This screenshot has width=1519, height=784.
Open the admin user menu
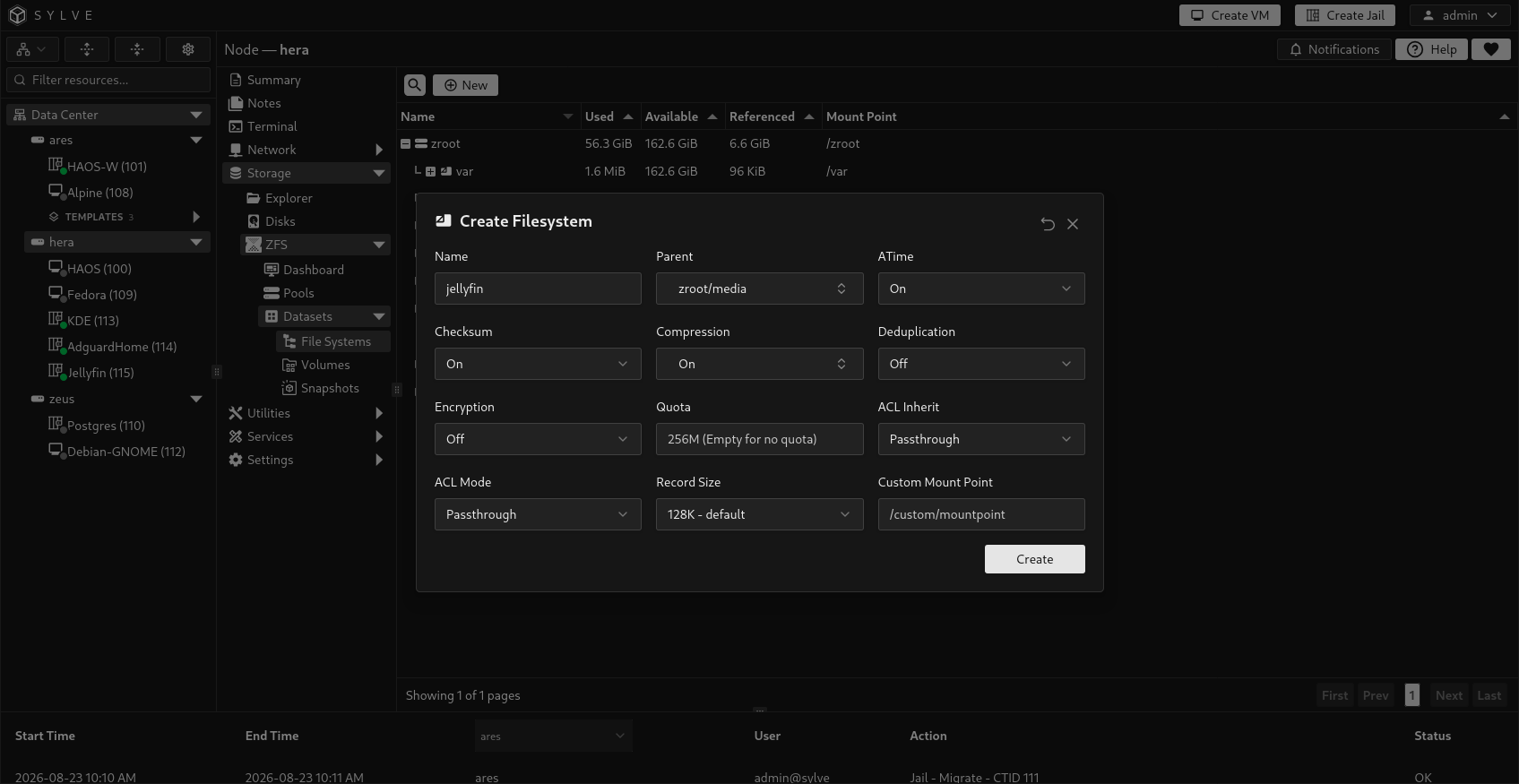(1460, 15)
